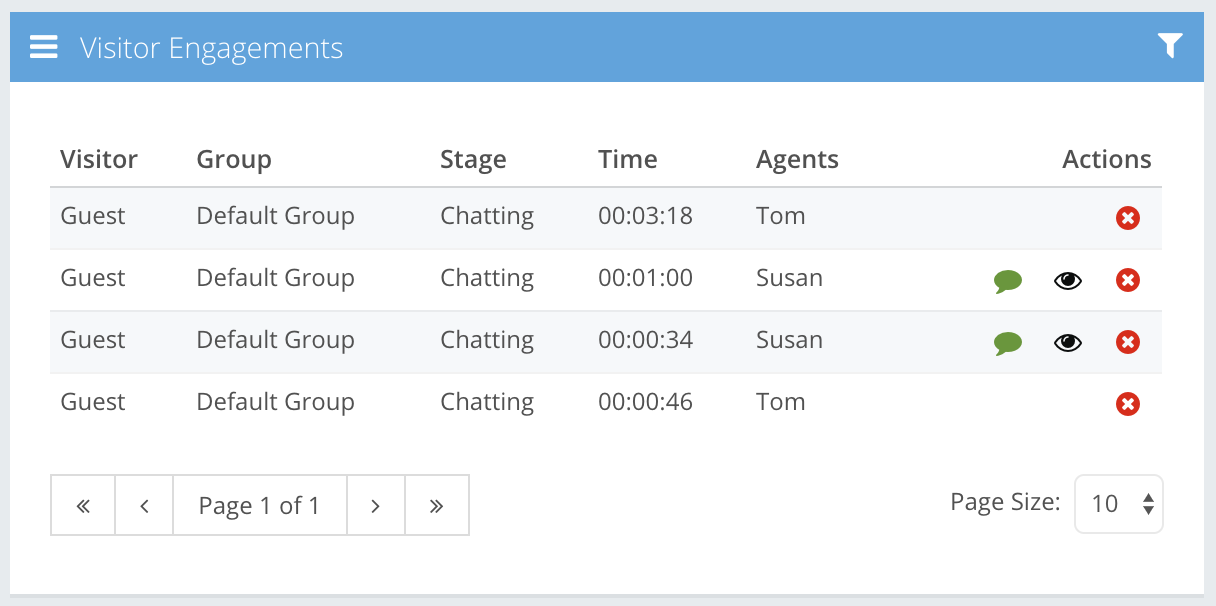Jump to last page with double-right arrow
Viewport: 1216px width, 606px height.
pos(436,505)
